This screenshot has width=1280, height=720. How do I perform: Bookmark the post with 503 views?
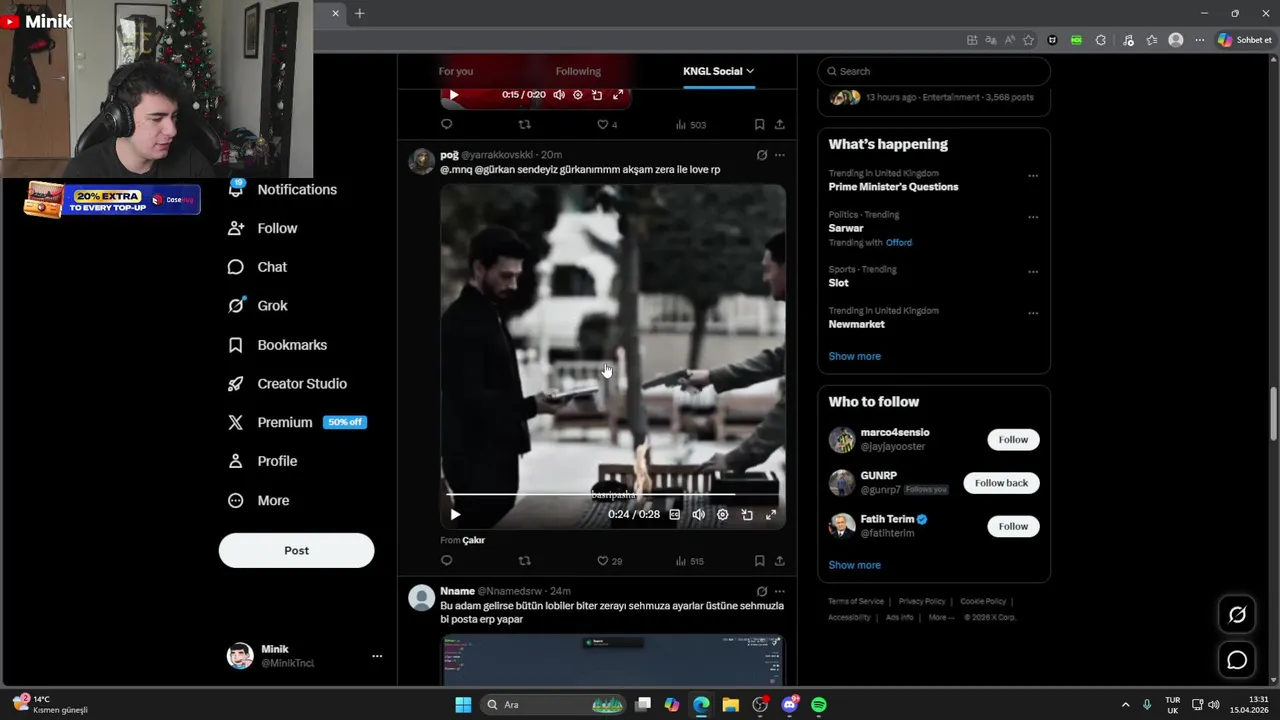[x=759, y=125]
